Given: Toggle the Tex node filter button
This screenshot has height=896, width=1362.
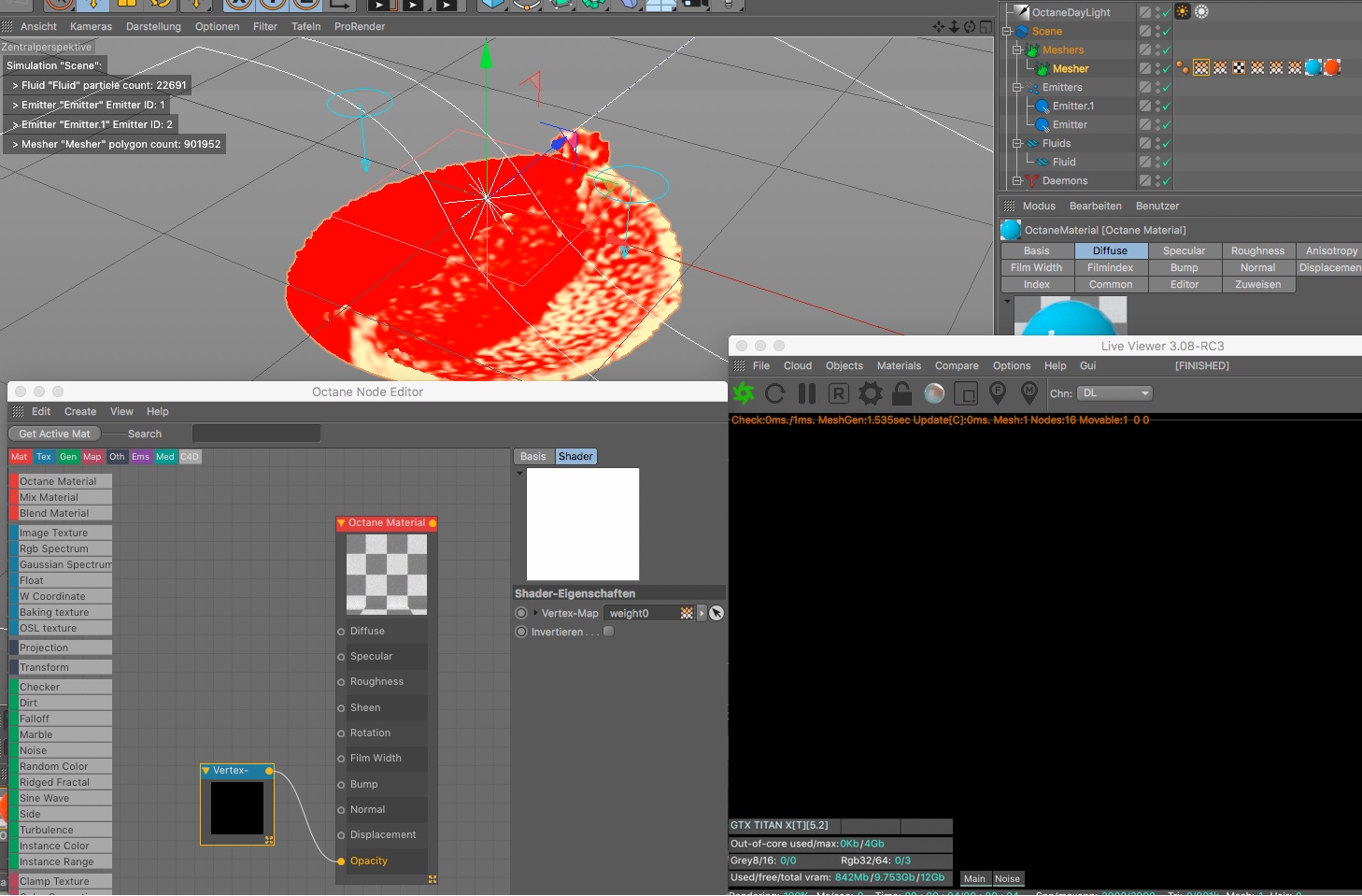Looking at the screenshot, I should (44, 457).
